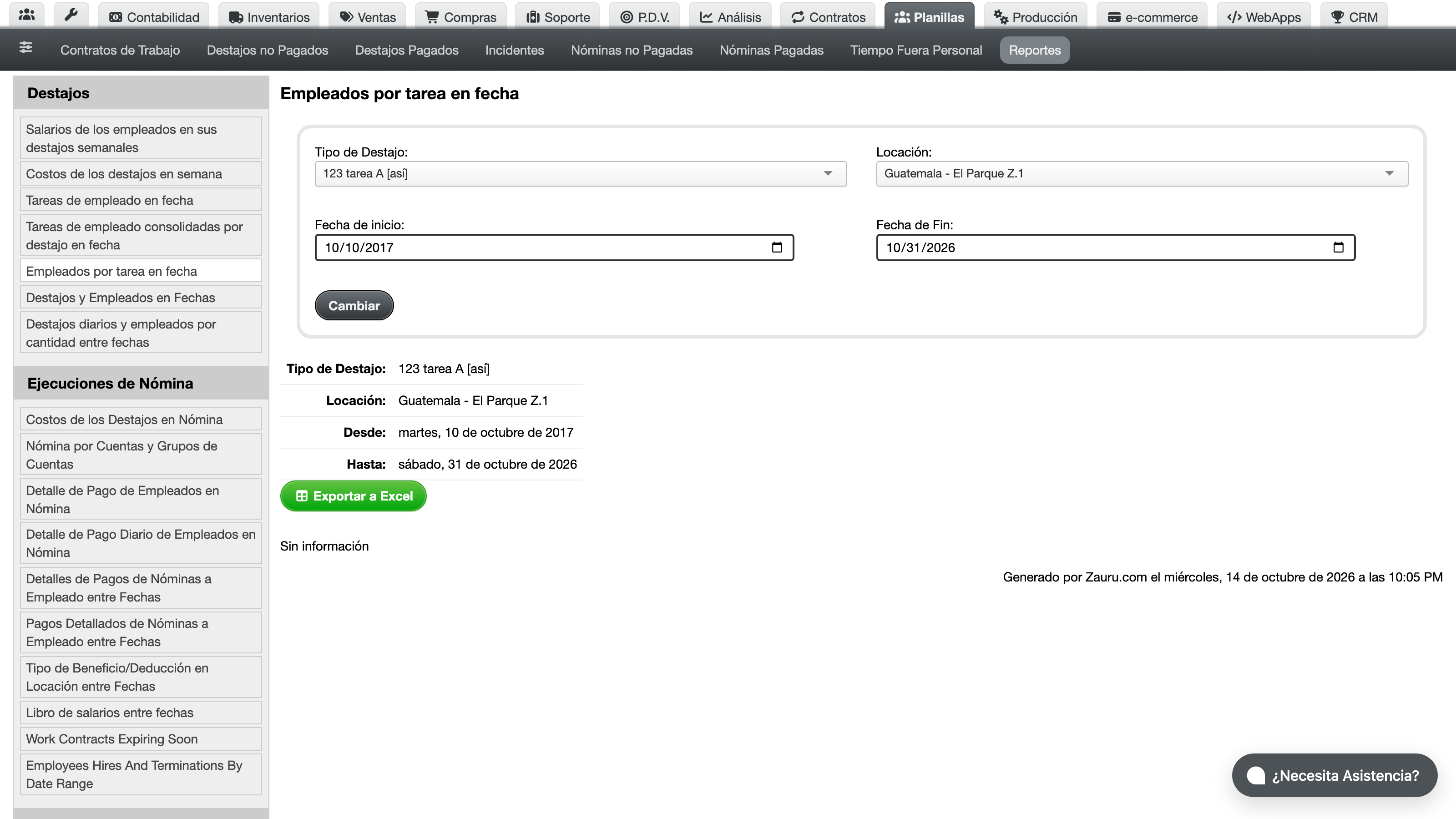
Task: Click the Fecha de inicio date field
Action: [x=554, y=248]
